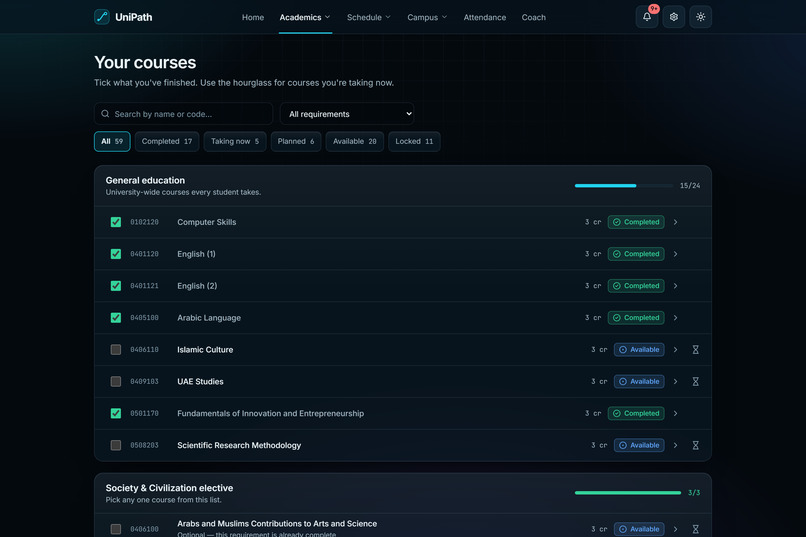Click the Society & Civilization elective progress bar
The image size is (806, 537).
[628, 493]
